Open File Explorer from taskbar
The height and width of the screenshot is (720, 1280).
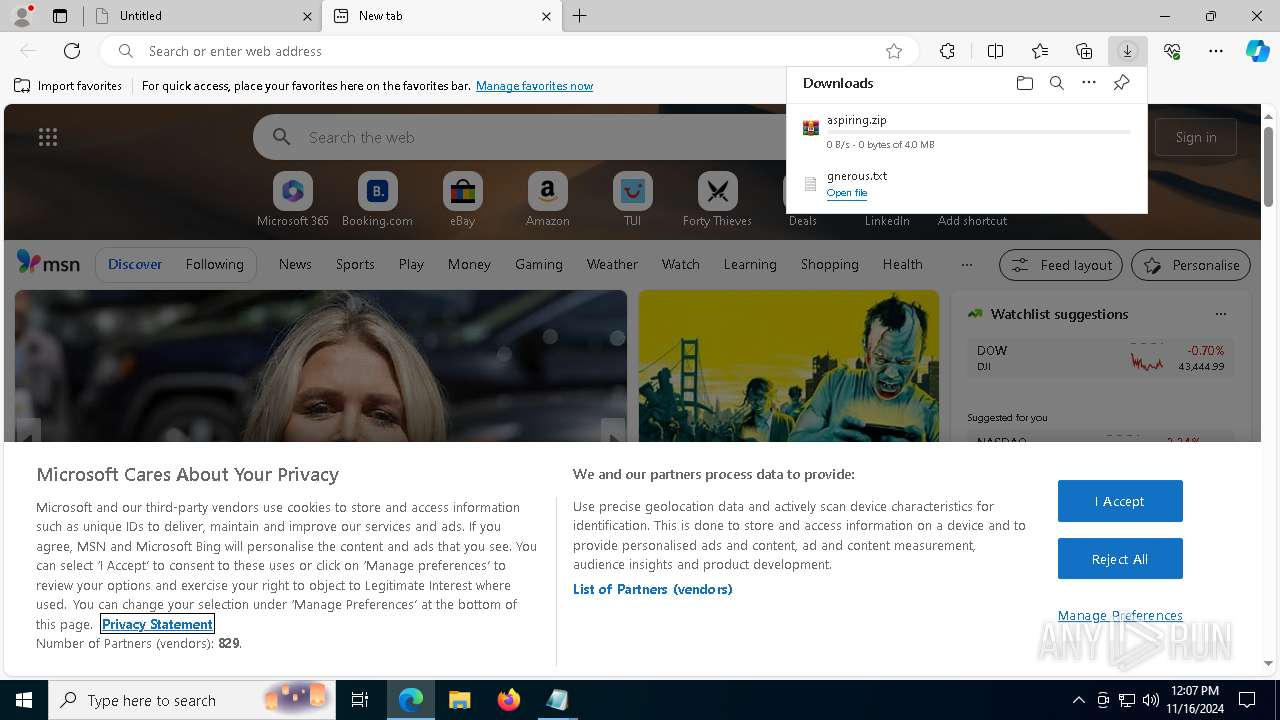coord(460,700)
